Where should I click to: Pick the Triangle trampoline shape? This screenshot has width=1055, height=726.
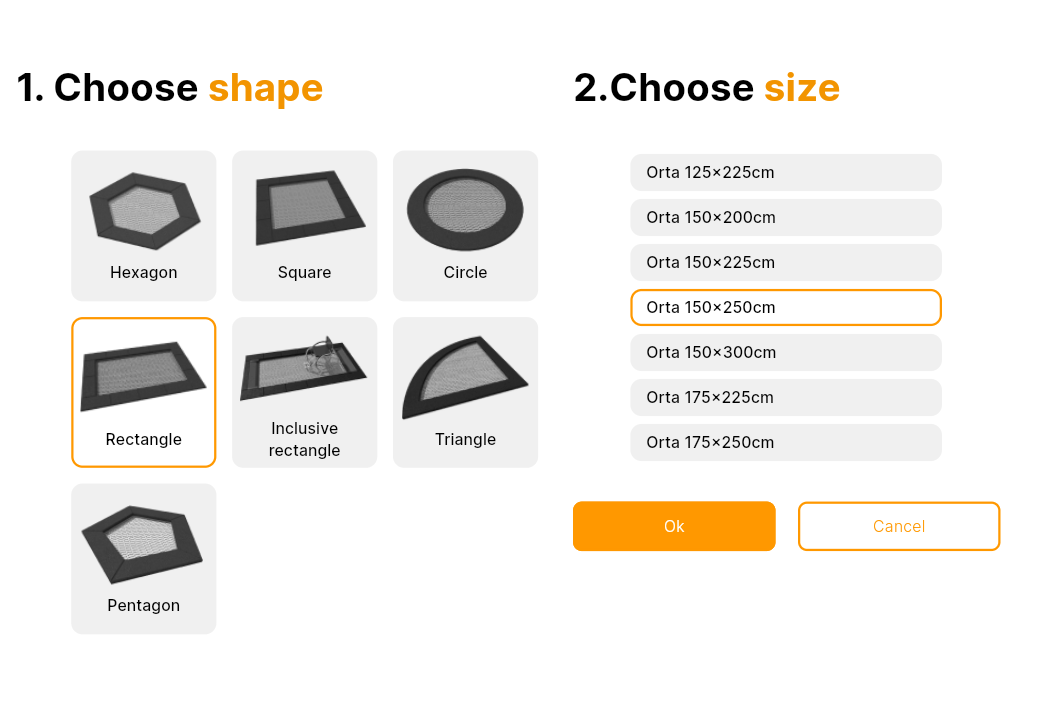tap(465, 392)
